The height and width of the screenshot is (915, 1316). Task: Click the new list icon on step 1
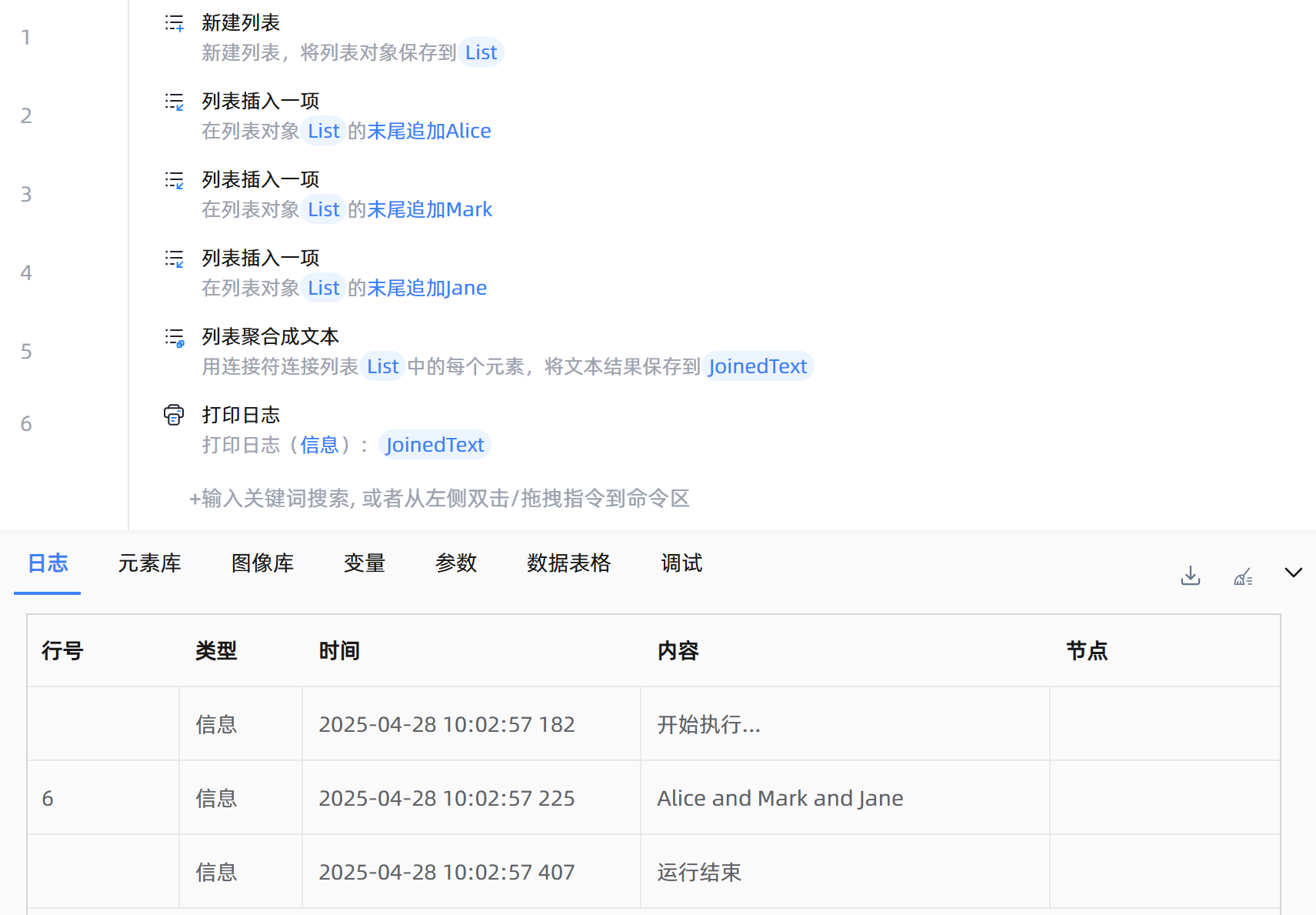(175, 23)
